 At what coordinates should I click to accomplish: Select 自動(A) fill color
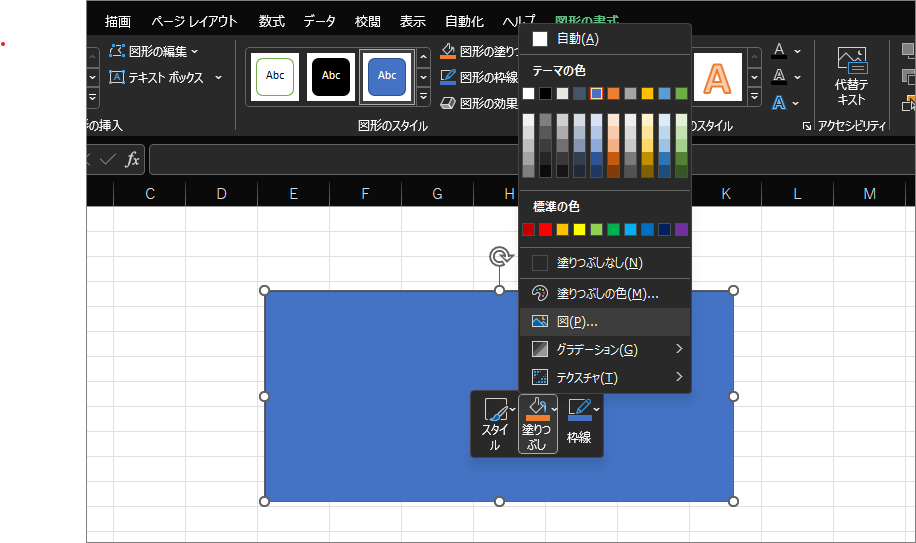(x=605, y=39)
